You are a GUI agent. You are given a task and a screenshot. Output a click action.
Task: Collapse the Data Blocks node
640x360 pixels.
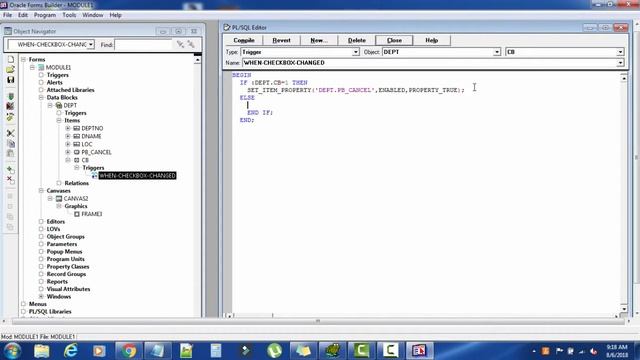point(41,98)
